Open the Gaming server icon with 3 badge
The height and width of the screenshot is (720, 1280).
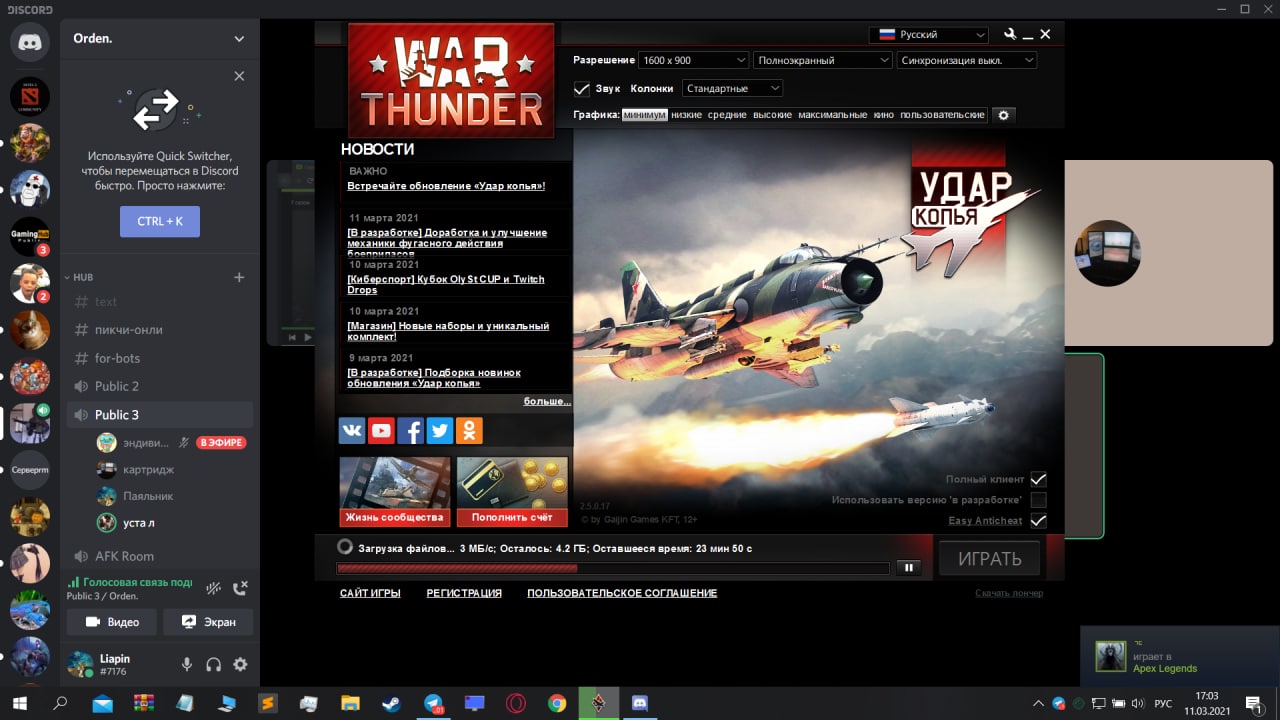pos(30,237)
